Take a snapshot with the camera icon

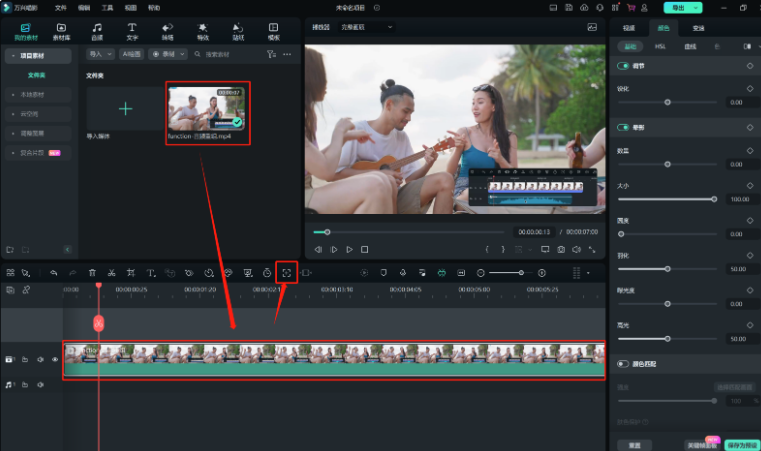561,249
